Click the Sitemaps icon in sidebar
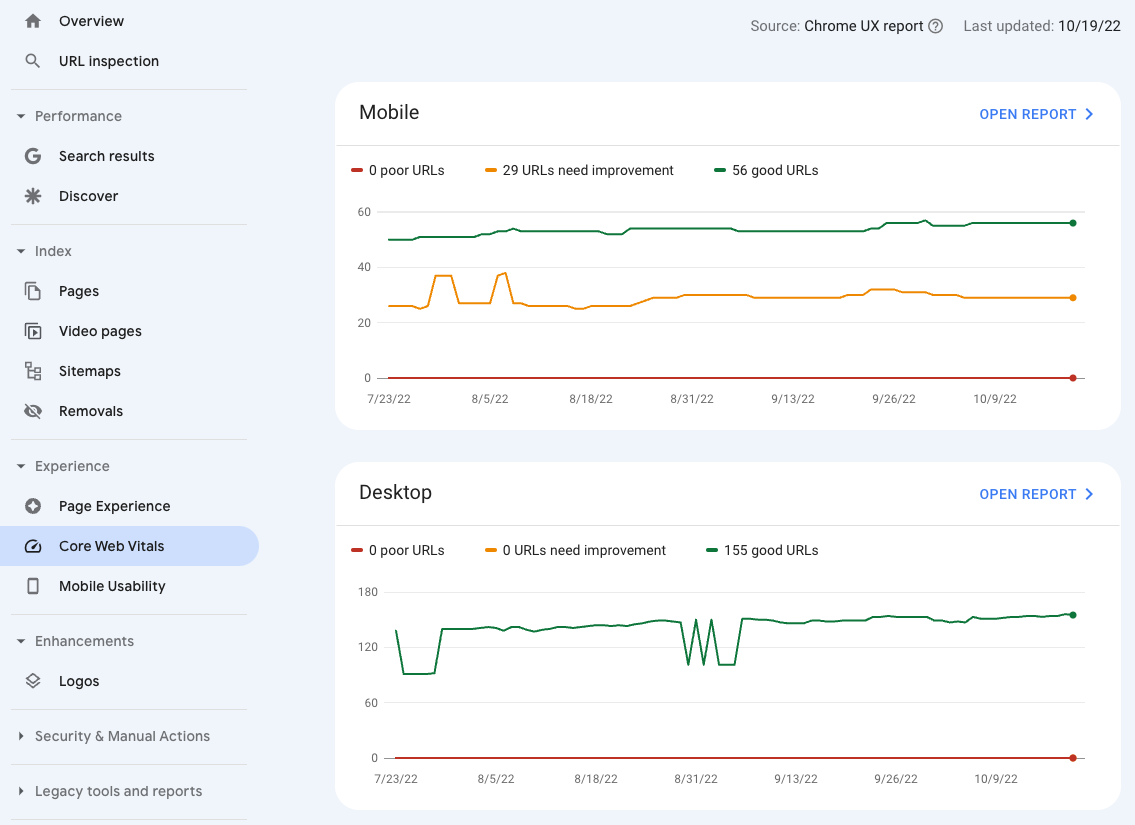Screen dimensions: 1135x825 (33, 371)
